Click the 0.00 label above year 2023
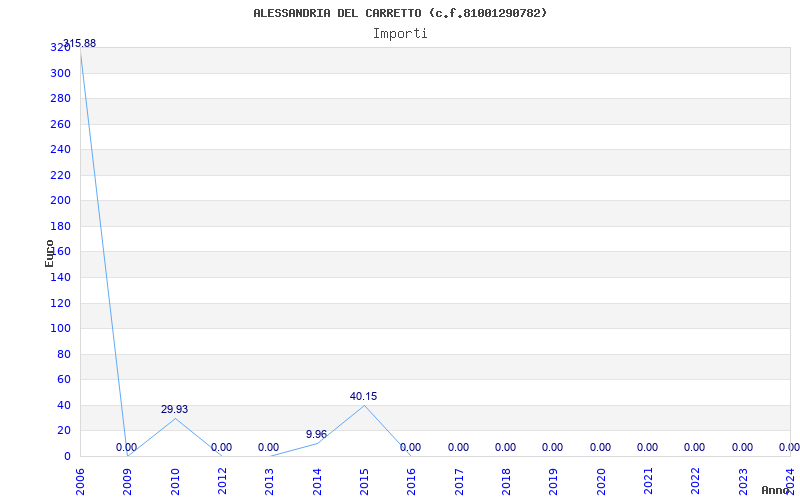800x500 pixels. pos(742,447)
